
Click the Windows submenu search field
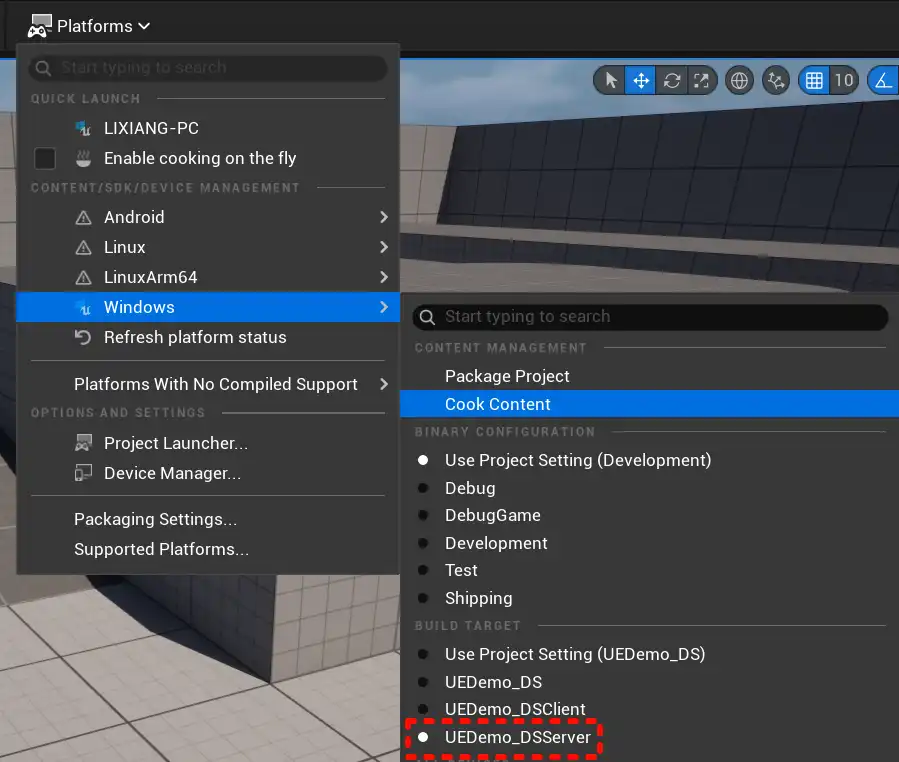(x=650, y=317)
